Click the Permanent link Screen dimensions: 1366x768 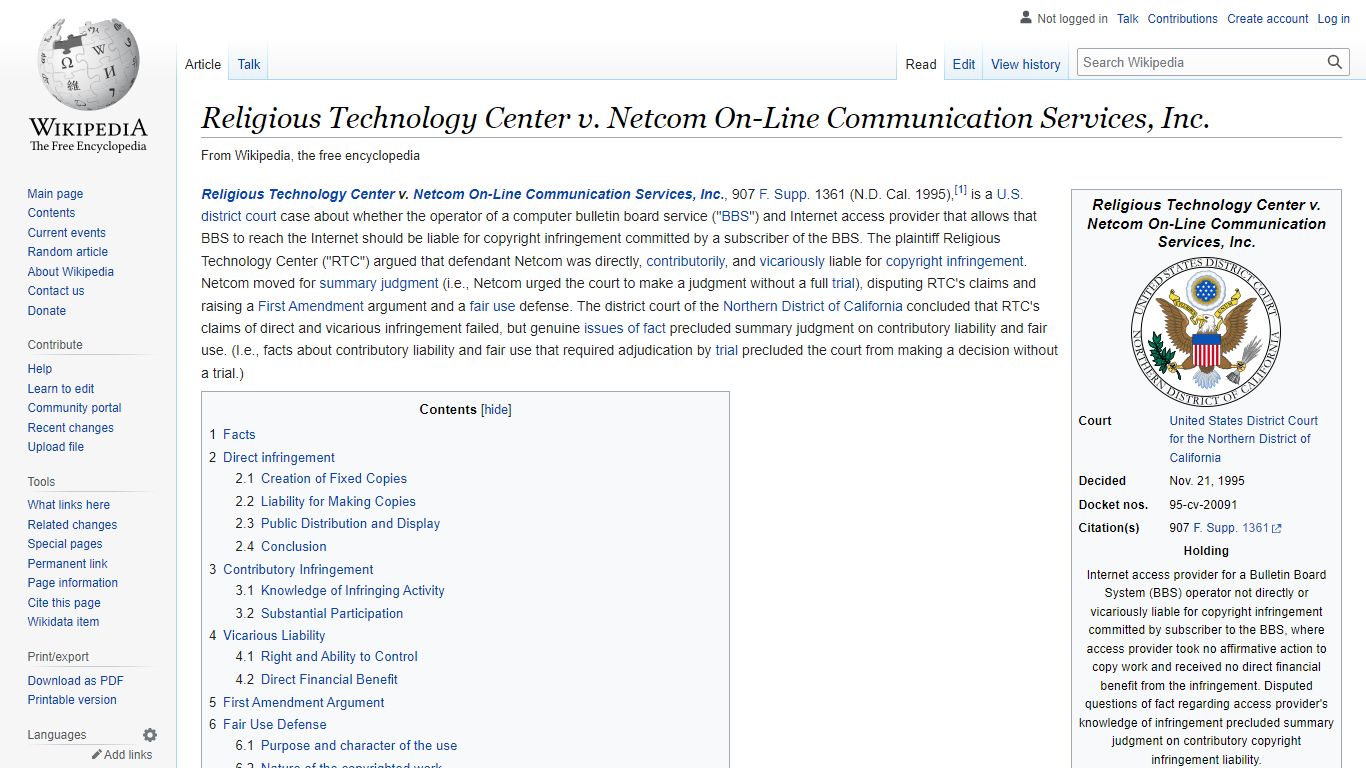click(67, 564)
